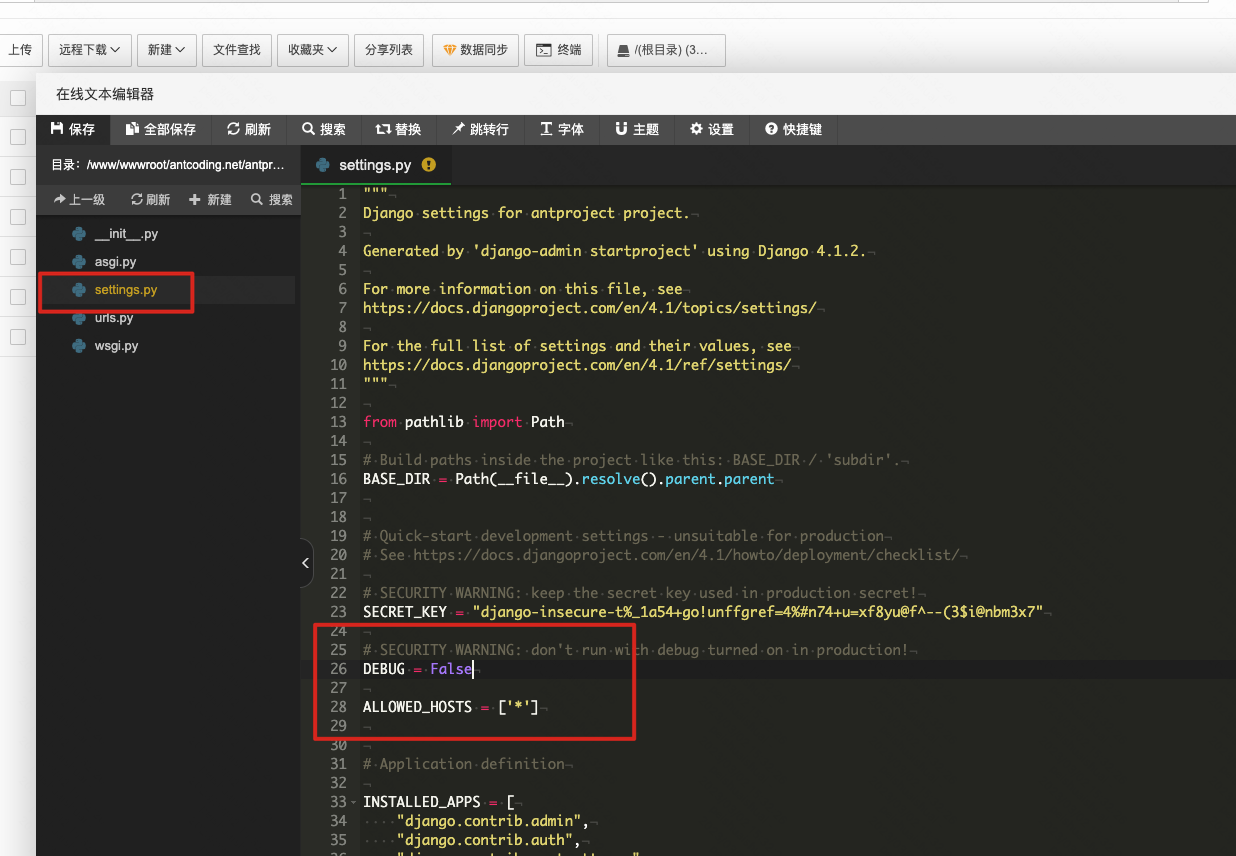The image size is (1236, 856).
Task: Click the 分享列表 button
Action: click(x=389, y=50)
